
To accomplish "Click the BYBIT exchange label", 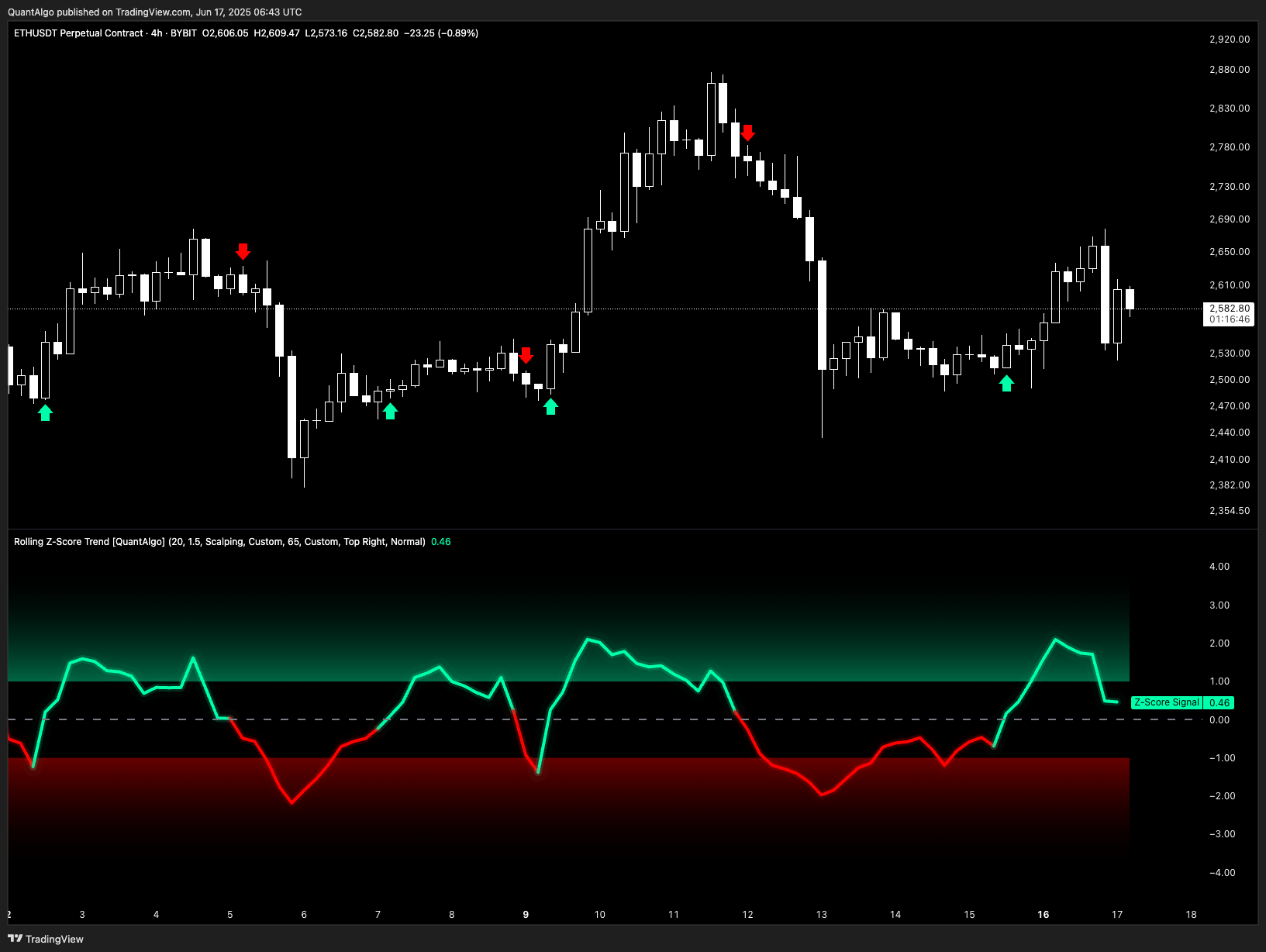I will tap(184, 33).
